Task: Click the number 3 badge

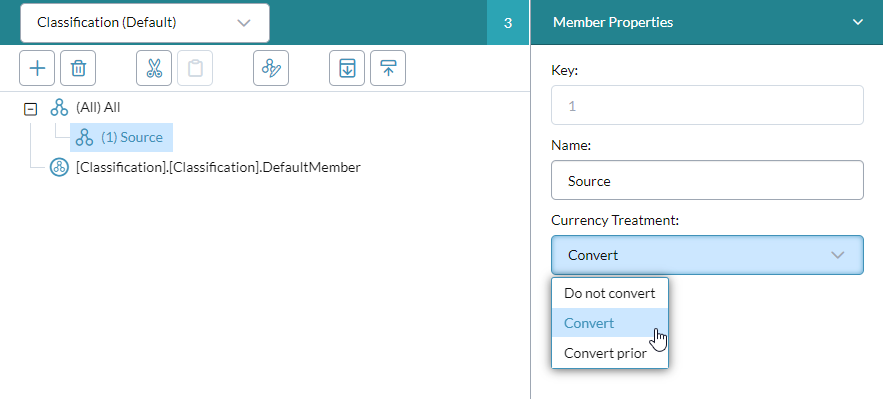Action: 508,23
